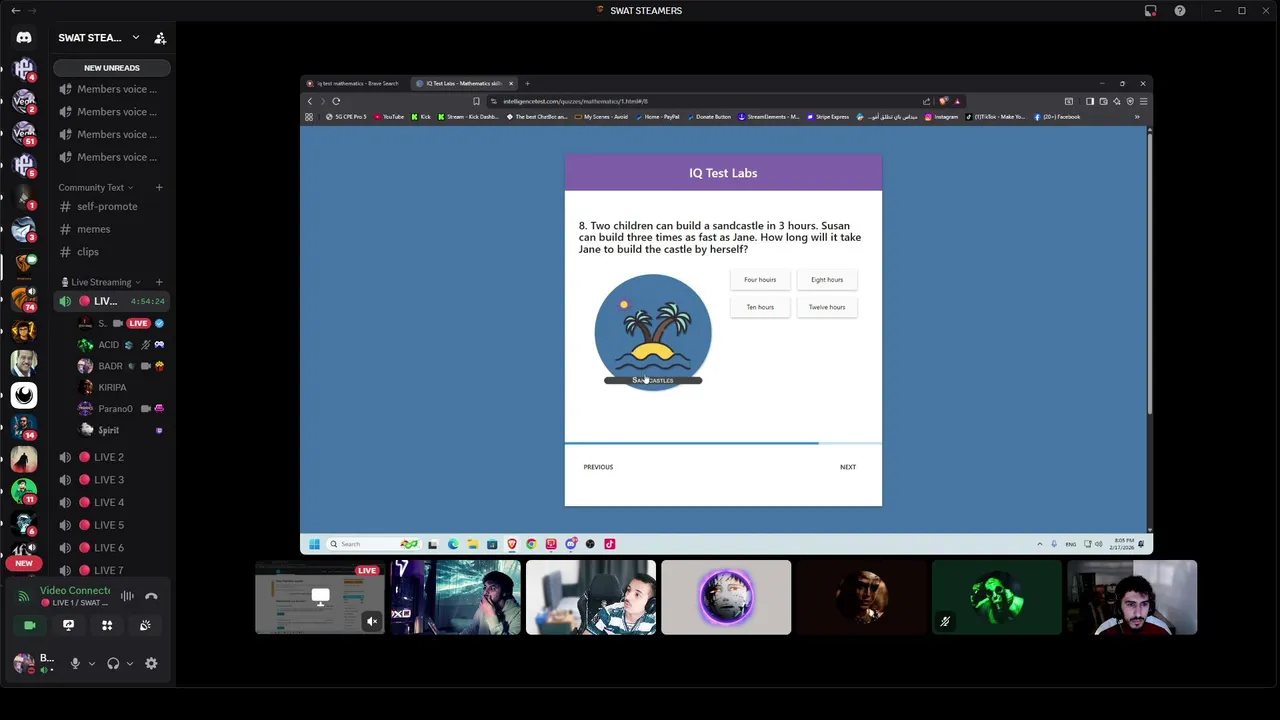Select the purple glowing avatar video tile
The height and width of the screenshot is (720, 1280).
726,598
